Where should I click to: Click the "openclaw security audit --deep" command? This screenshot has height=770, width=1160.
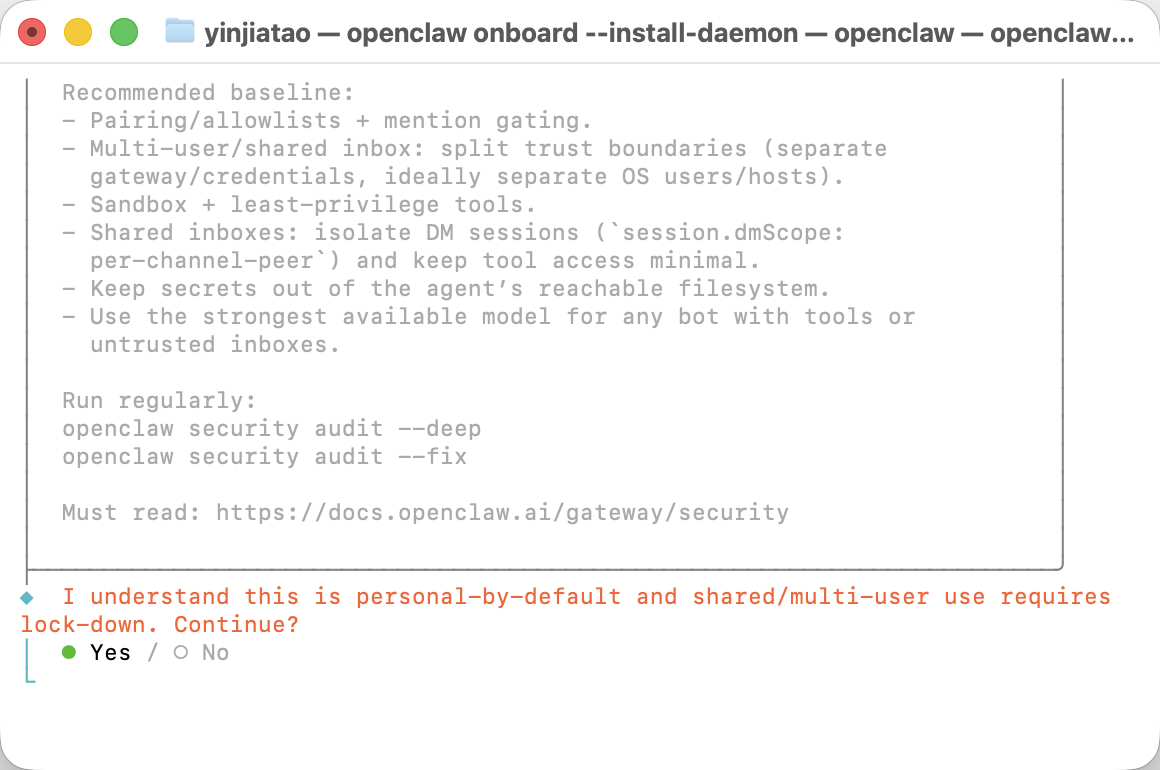271,429
